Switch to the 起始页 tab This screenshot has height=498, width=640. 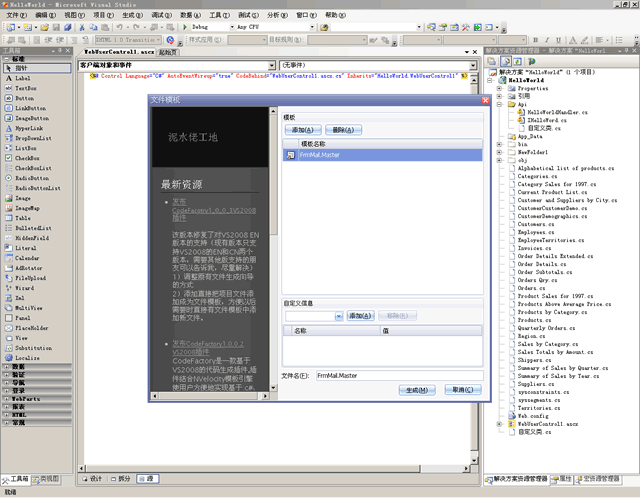click(168, 52)
